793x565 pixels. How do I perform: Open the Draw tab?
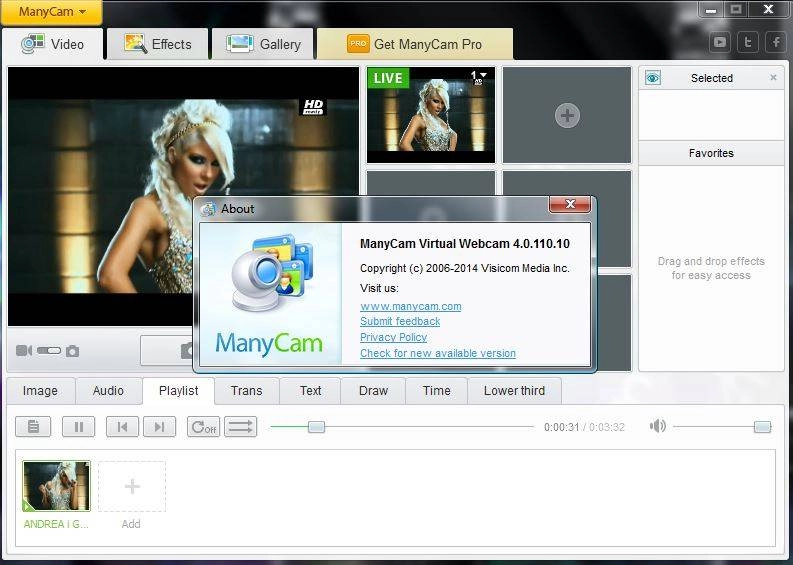[373, 390]
